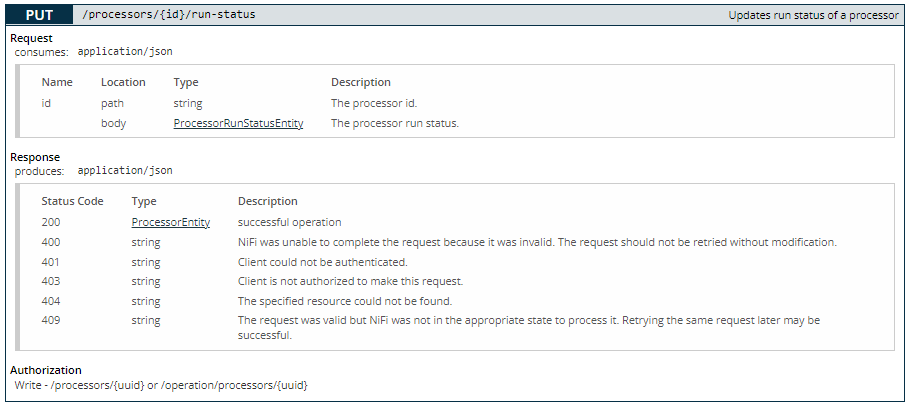Click the Authorization section heading
The width and height of the screenshot is (911, 407).
[46, 370]
